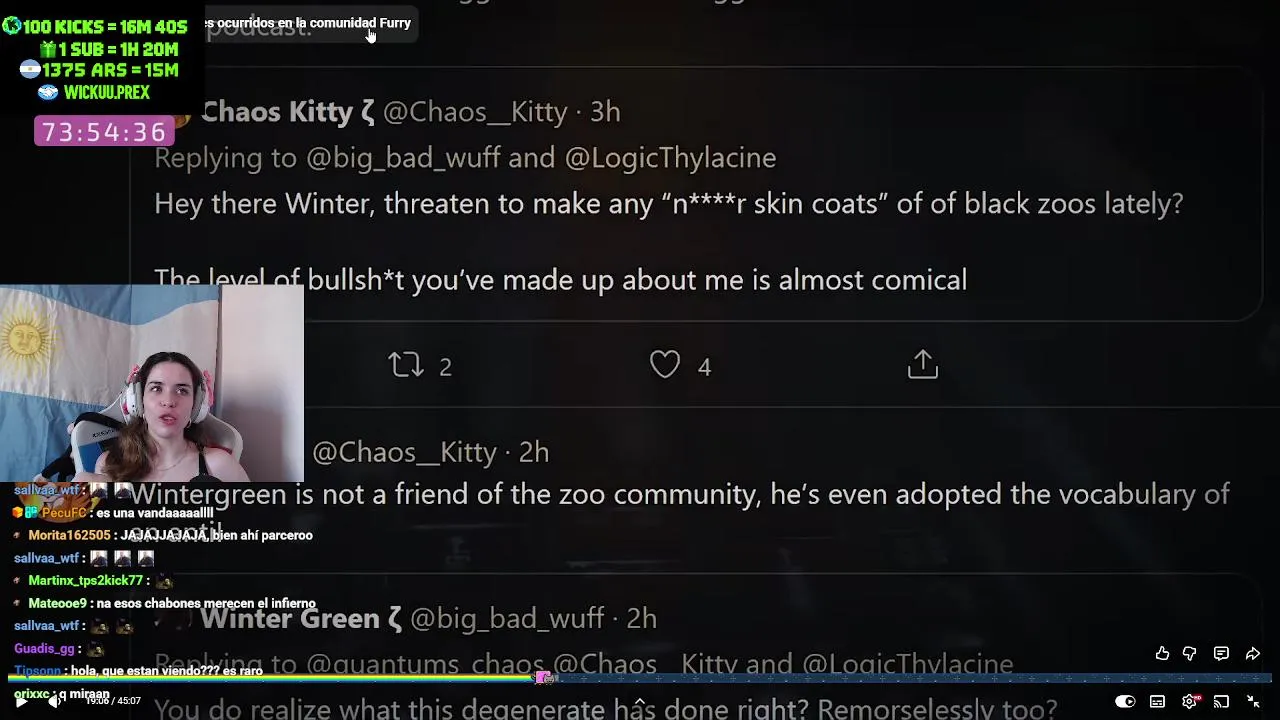Toggle subtitles/closed captions
The image size is (1280, 720).
click(x=1157, y=701)
